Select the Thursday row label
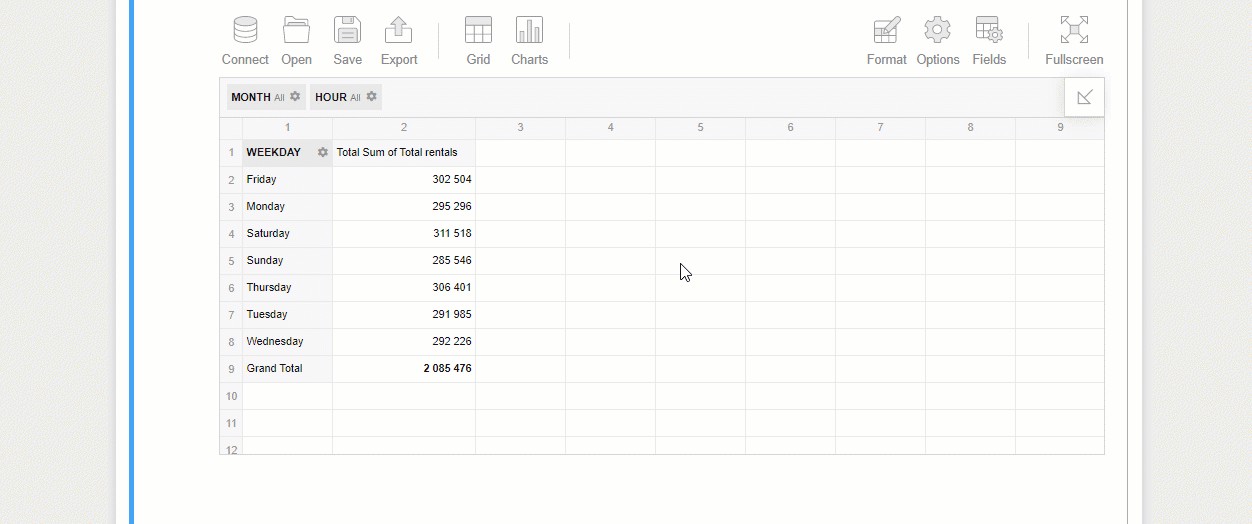Image resolution: width=1252 pixels, height=524 pixels. [x=288, y=288]
